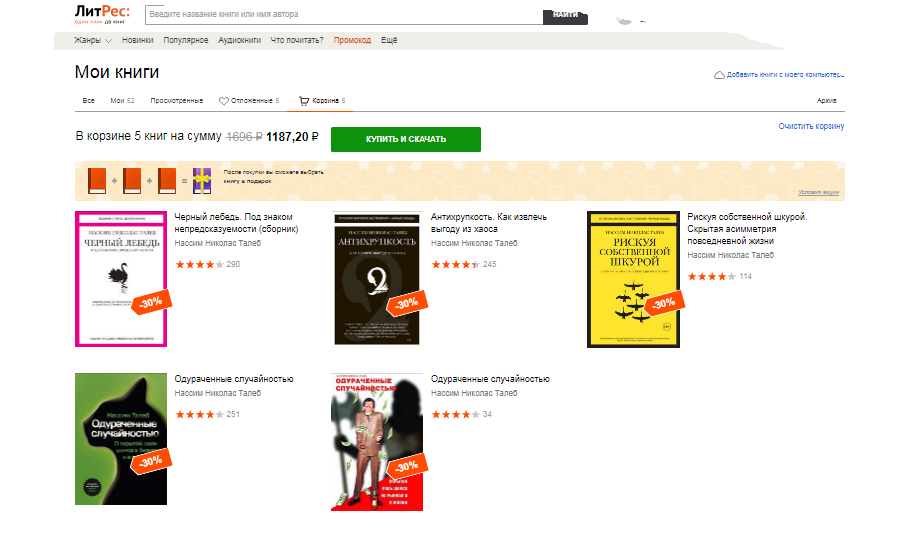Click the star rating of Антихрупкость
The height and width of the screenshot is (548, 916).
[x=456, y=265]
